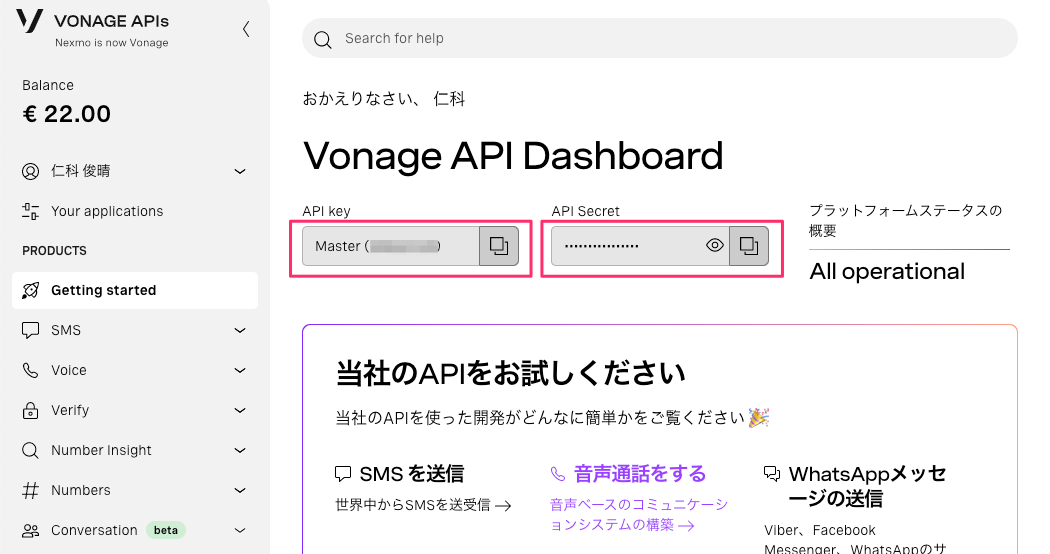Collapse the sidebar with the left chevron
This screenshot has width=1050, height=554.
point(246,29)
